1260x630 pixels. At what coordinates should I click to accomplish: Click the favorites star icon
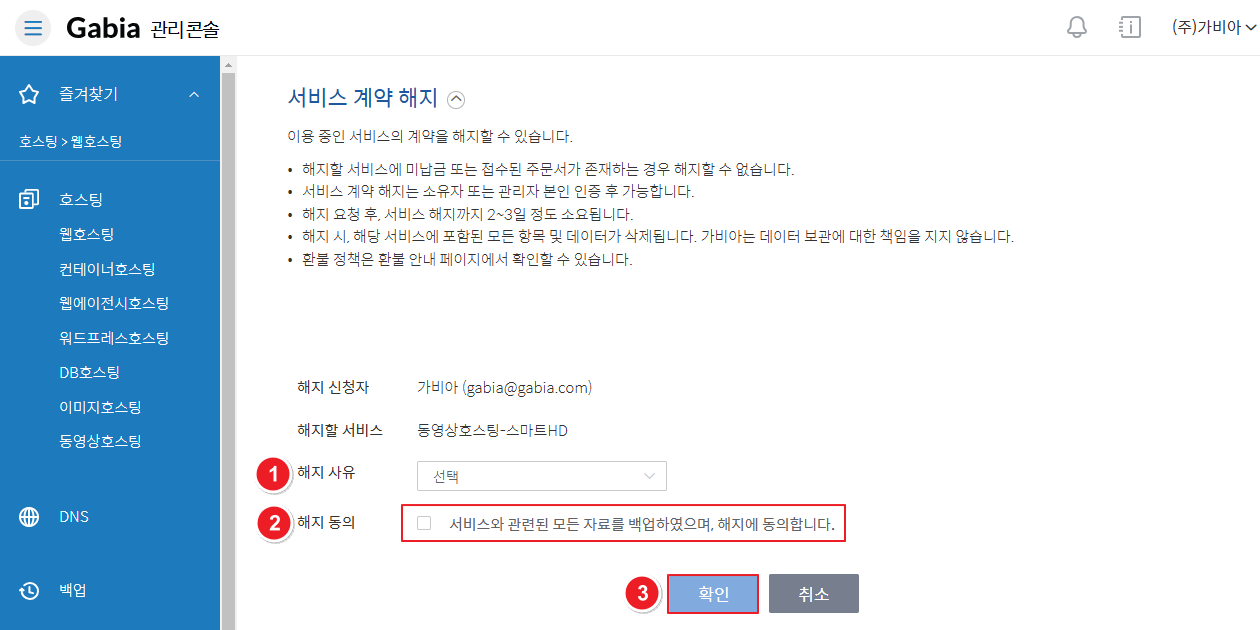(29, 95)
